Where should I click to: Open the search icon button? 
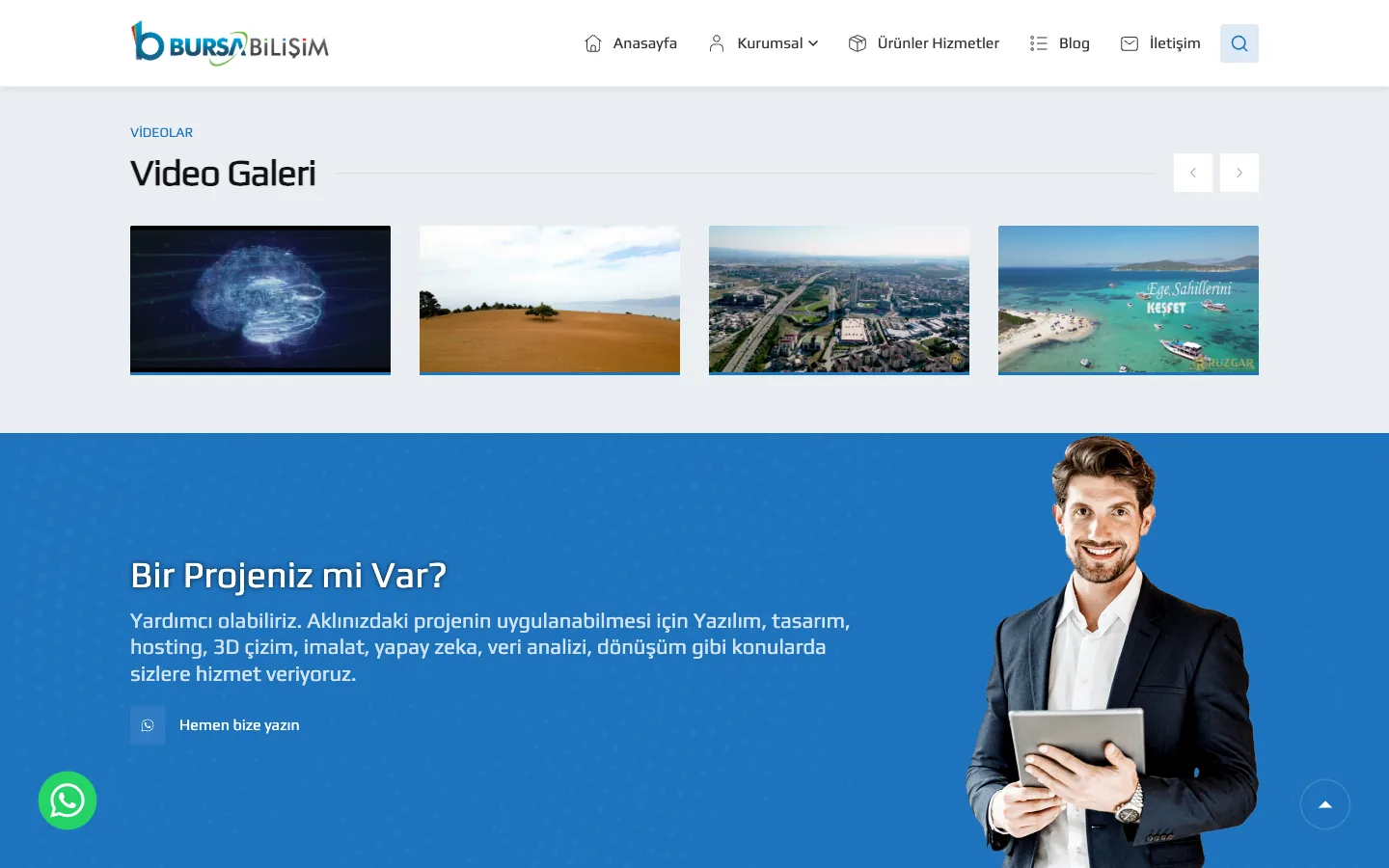click(x=1239, y=43)
